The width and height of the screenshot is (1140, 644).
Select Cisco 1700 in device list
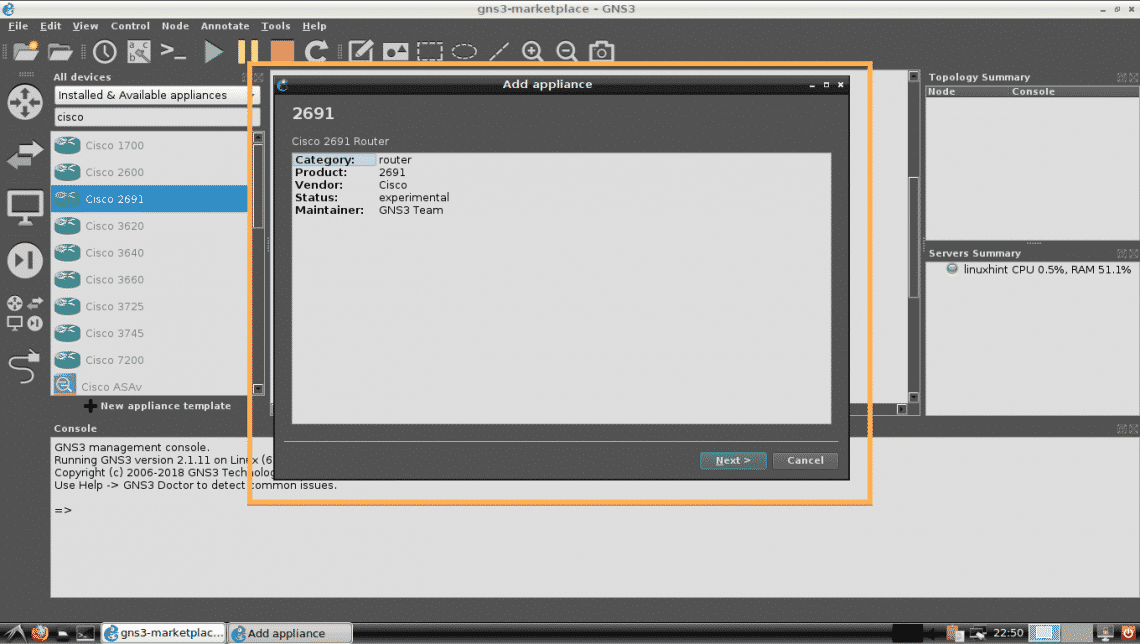click(x=149, y=145)
